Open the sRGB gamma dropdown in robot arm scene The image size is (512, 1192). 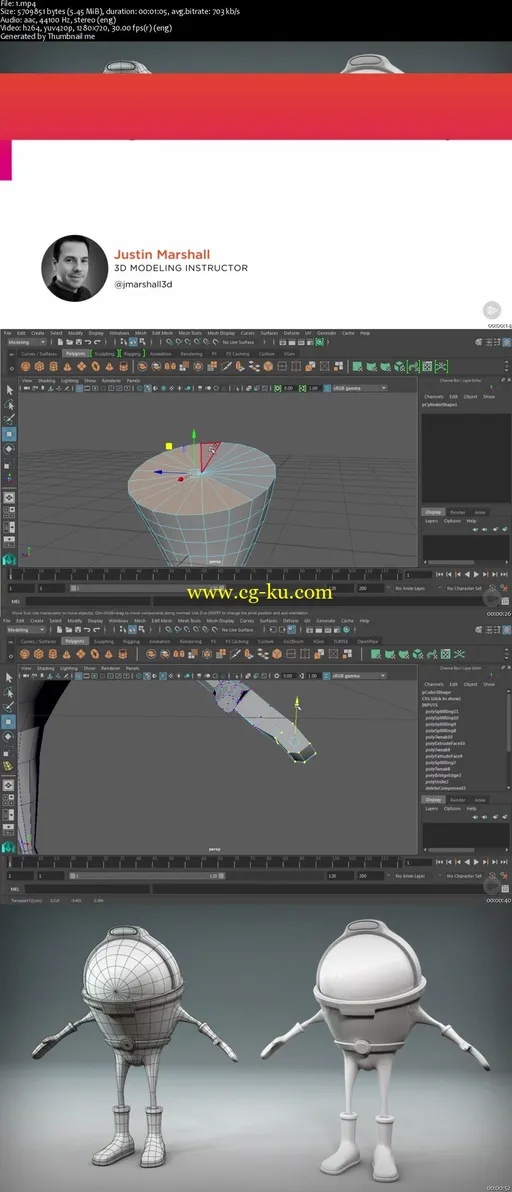[359, 676]
